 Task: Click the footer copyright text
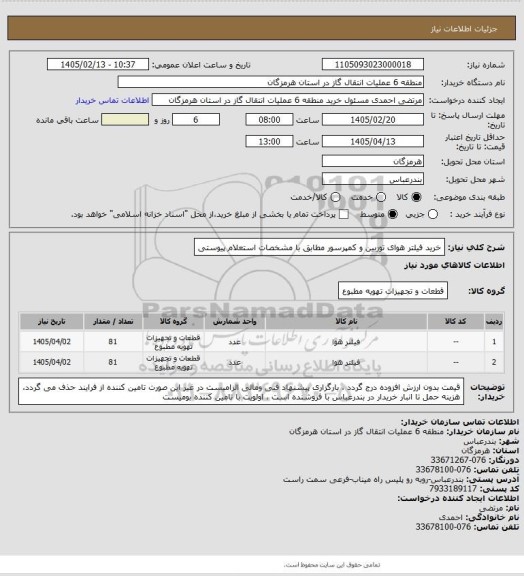332,565
